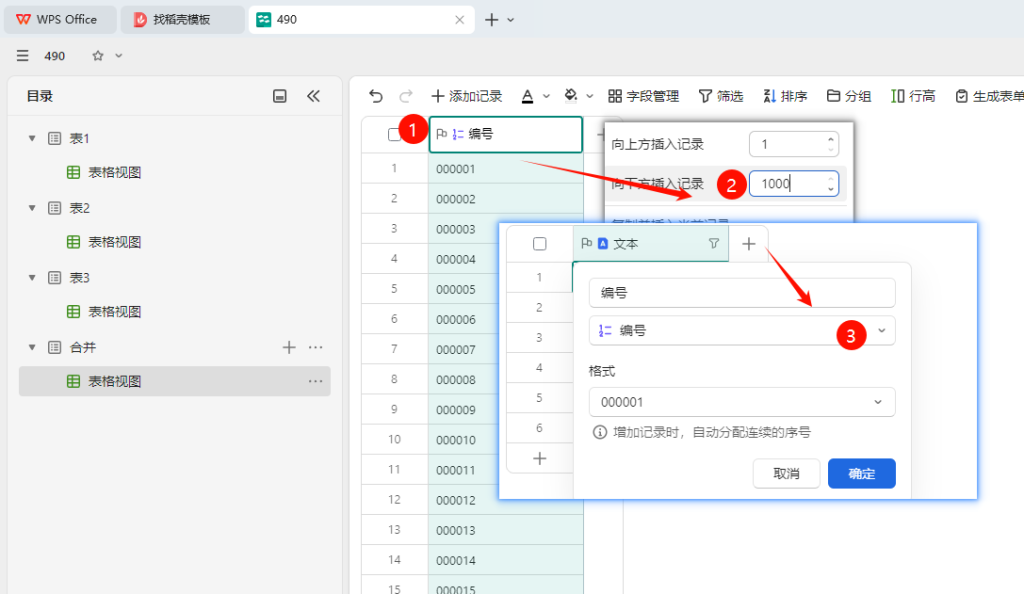Click the 文本 column header

click(x=650, y=243)
